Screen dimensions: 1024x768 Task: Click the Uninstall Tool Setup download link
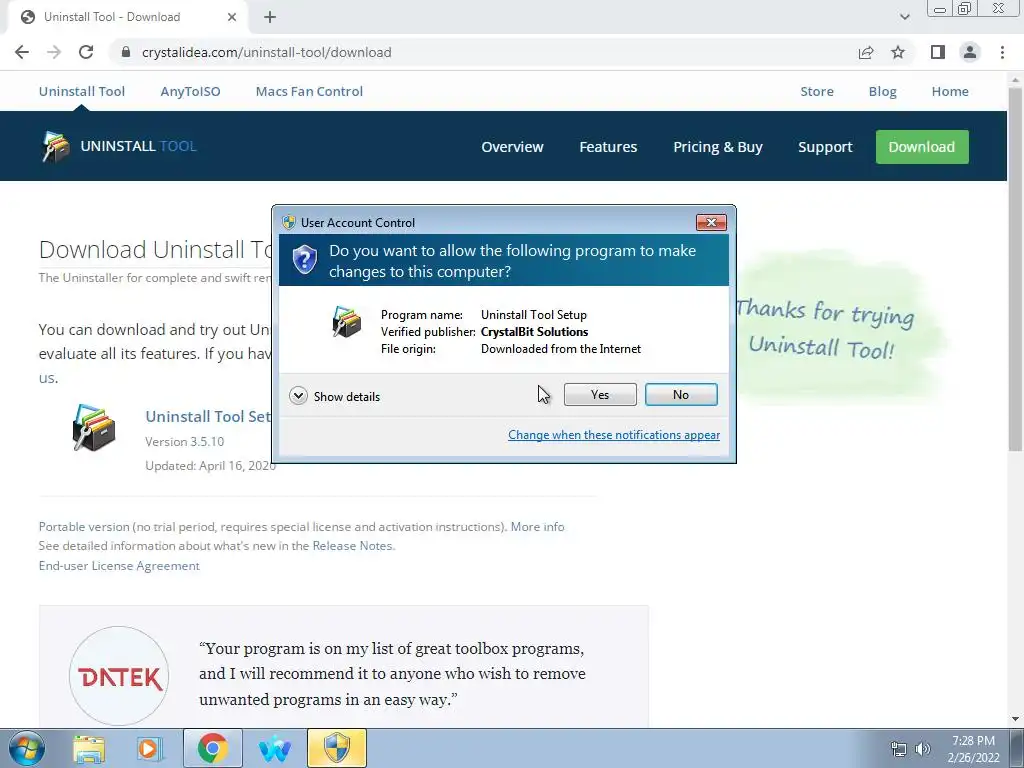click(208, 417)
